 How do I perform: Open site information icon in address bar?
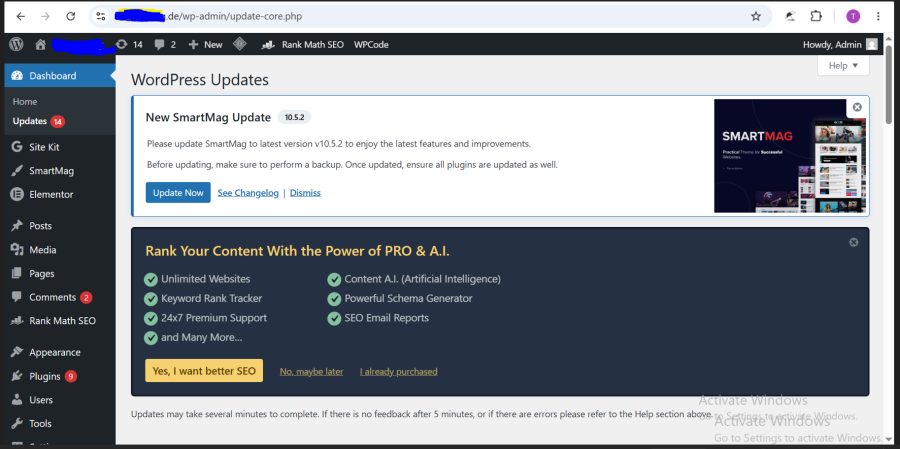pyautogui.click(x=101, y=16)
